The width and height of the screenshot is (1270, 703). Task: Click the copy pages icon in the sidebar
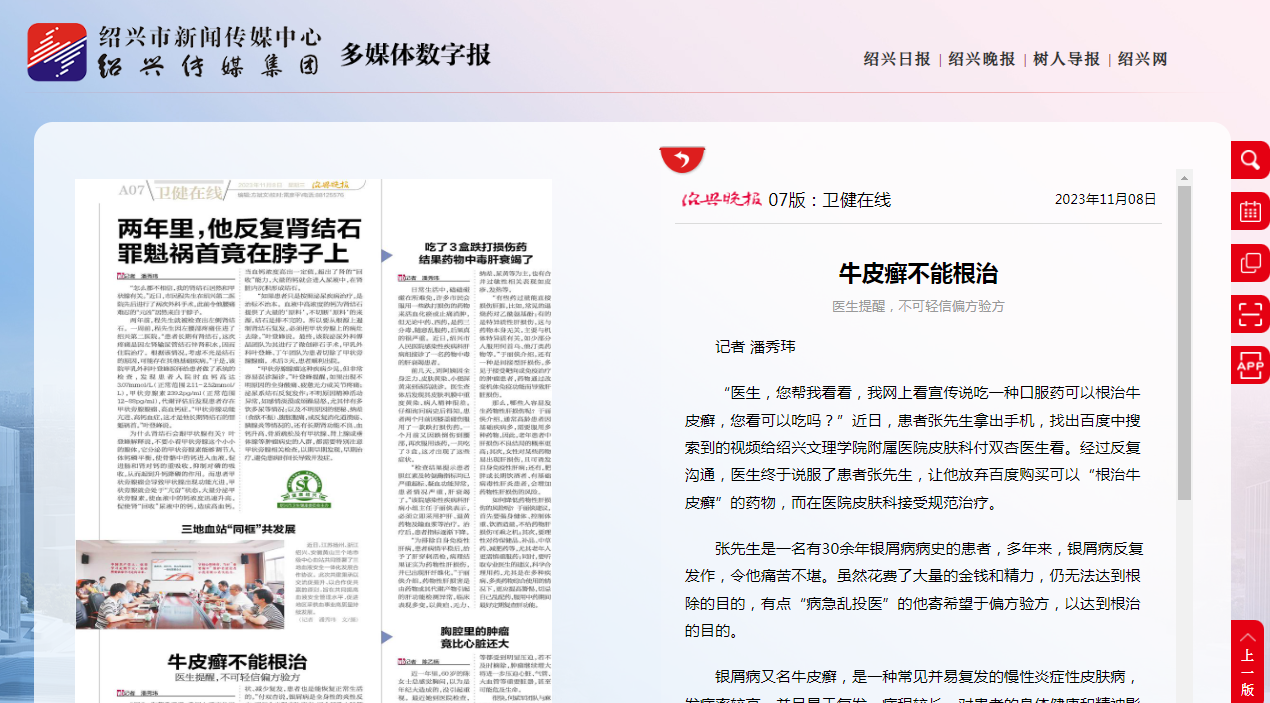1250,263
